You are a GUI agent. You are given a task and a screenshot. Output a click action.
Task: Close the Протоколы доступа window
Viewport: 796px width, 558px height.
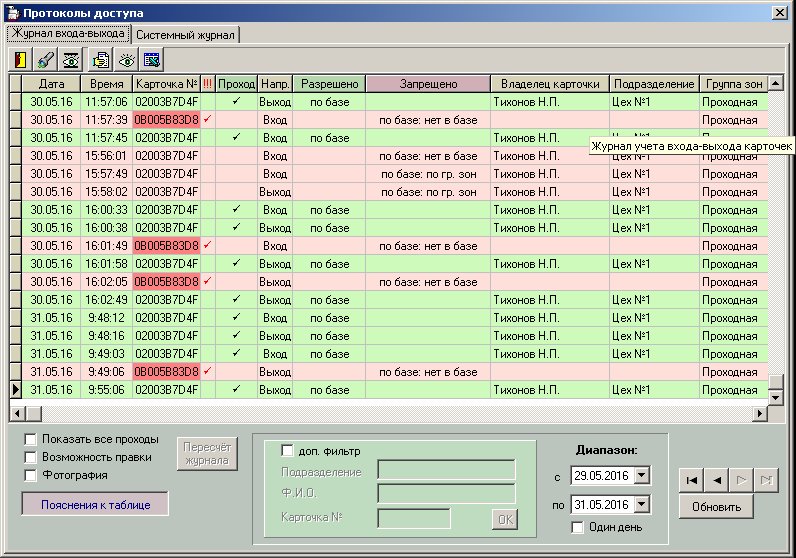[x=780, y=13]
